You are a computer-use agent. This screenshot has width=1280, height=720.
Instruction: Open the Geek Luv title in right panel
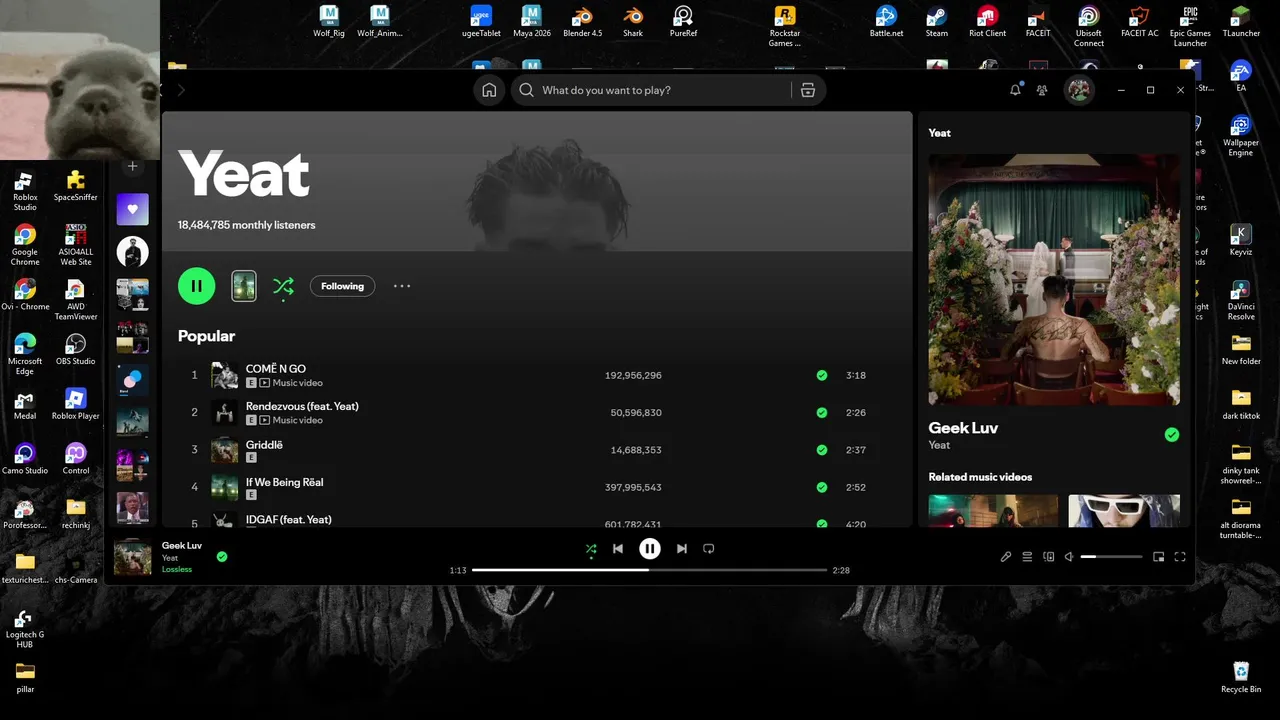[963, 428]
